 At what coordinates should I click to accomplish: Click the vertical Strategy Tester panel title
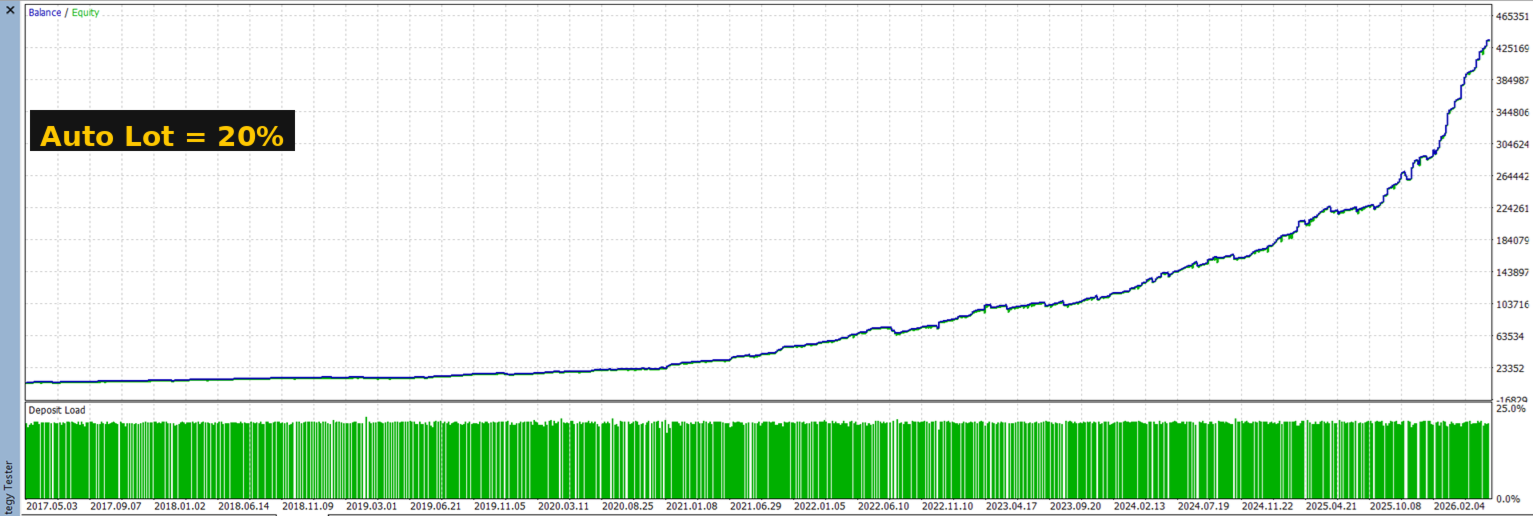10,486
